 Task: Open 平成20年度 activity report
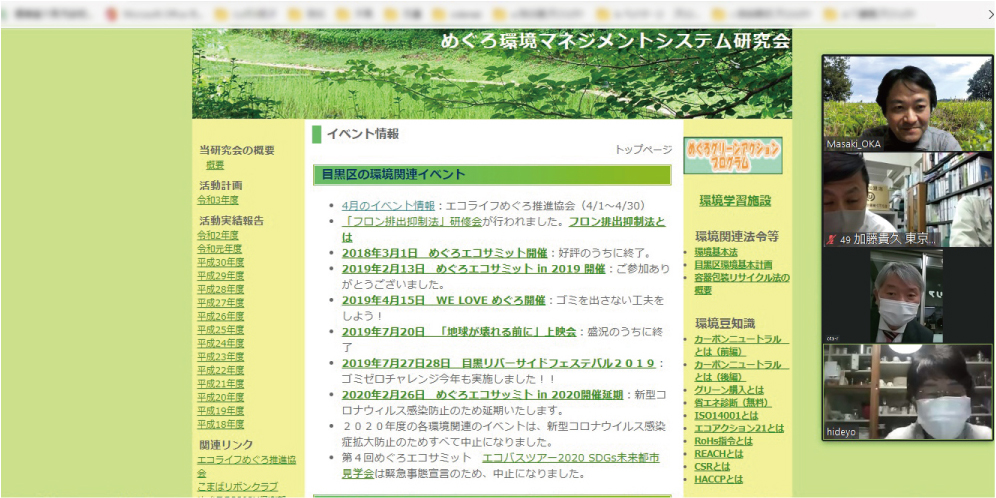point(220,397)
